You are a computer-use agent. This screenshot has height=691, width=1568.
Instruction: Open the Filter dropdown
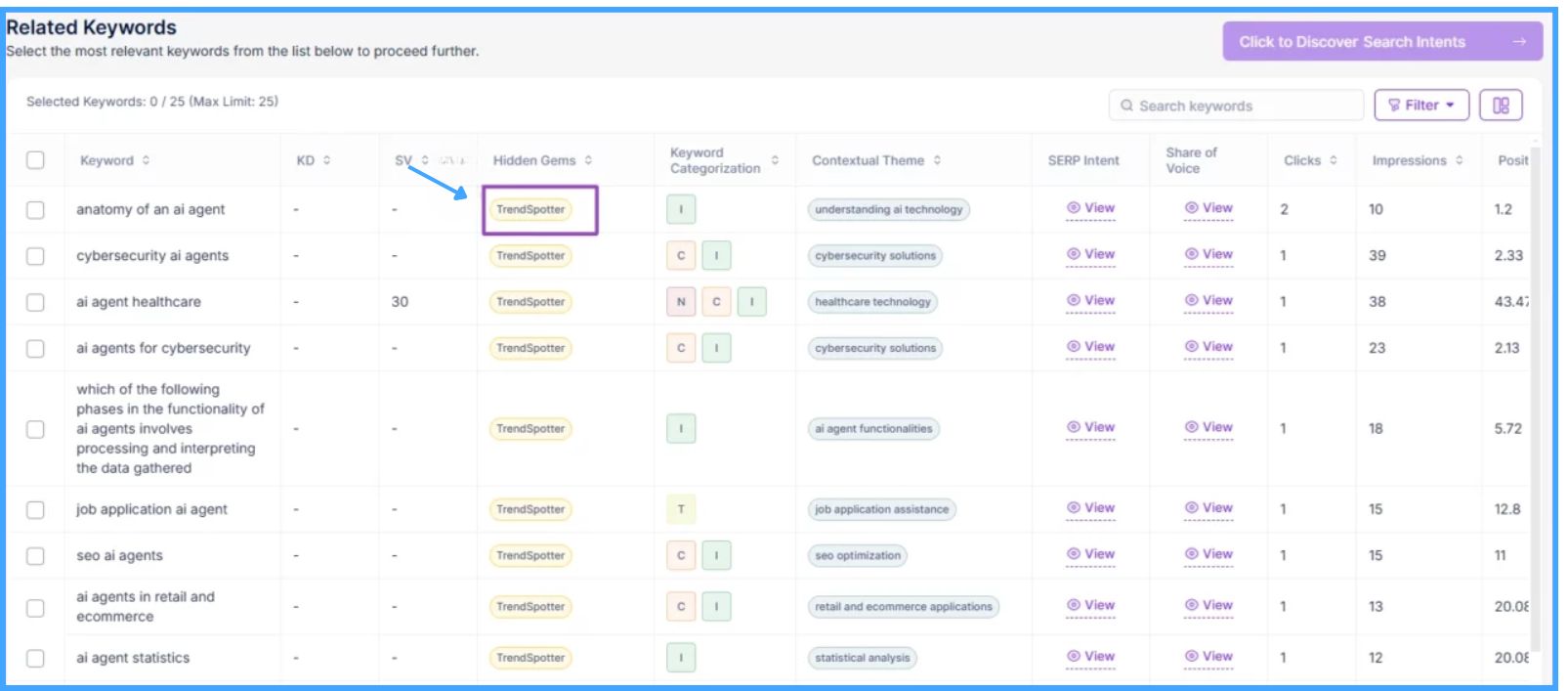pyautogui.click(x=1420, y=105)
